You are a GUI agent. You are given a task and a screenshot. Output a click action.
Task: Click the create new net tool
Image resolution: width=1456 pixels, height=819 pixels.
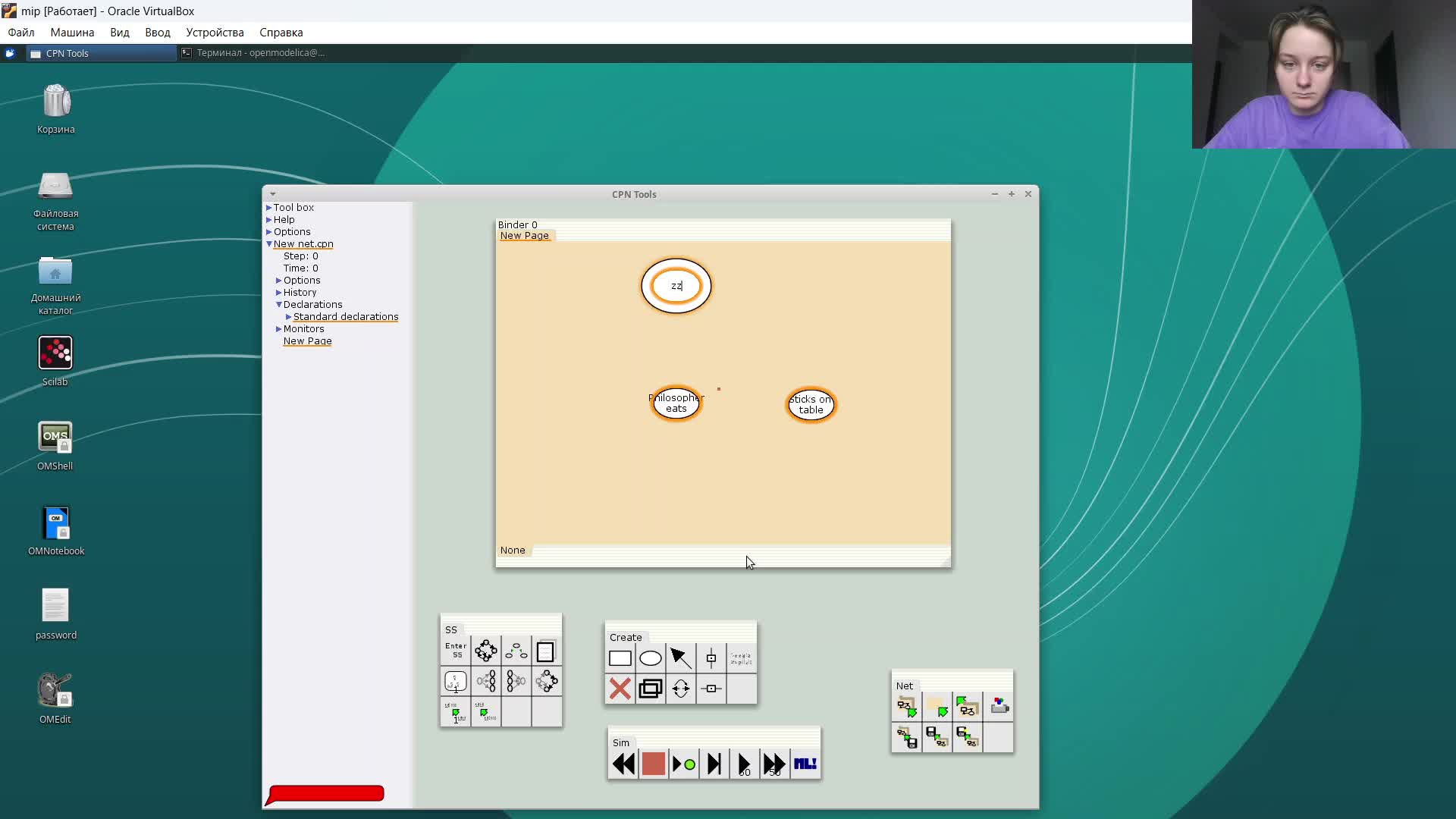pos(907,707)
